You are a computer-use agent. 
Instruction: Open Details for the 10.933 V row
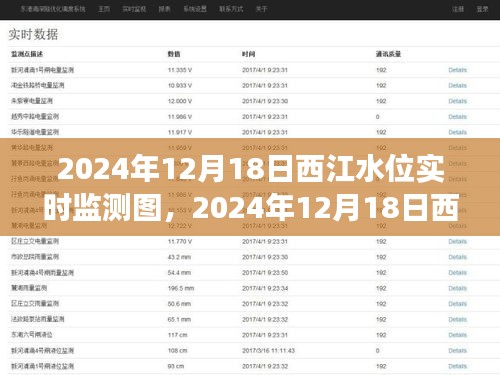[x=457, y=86]
